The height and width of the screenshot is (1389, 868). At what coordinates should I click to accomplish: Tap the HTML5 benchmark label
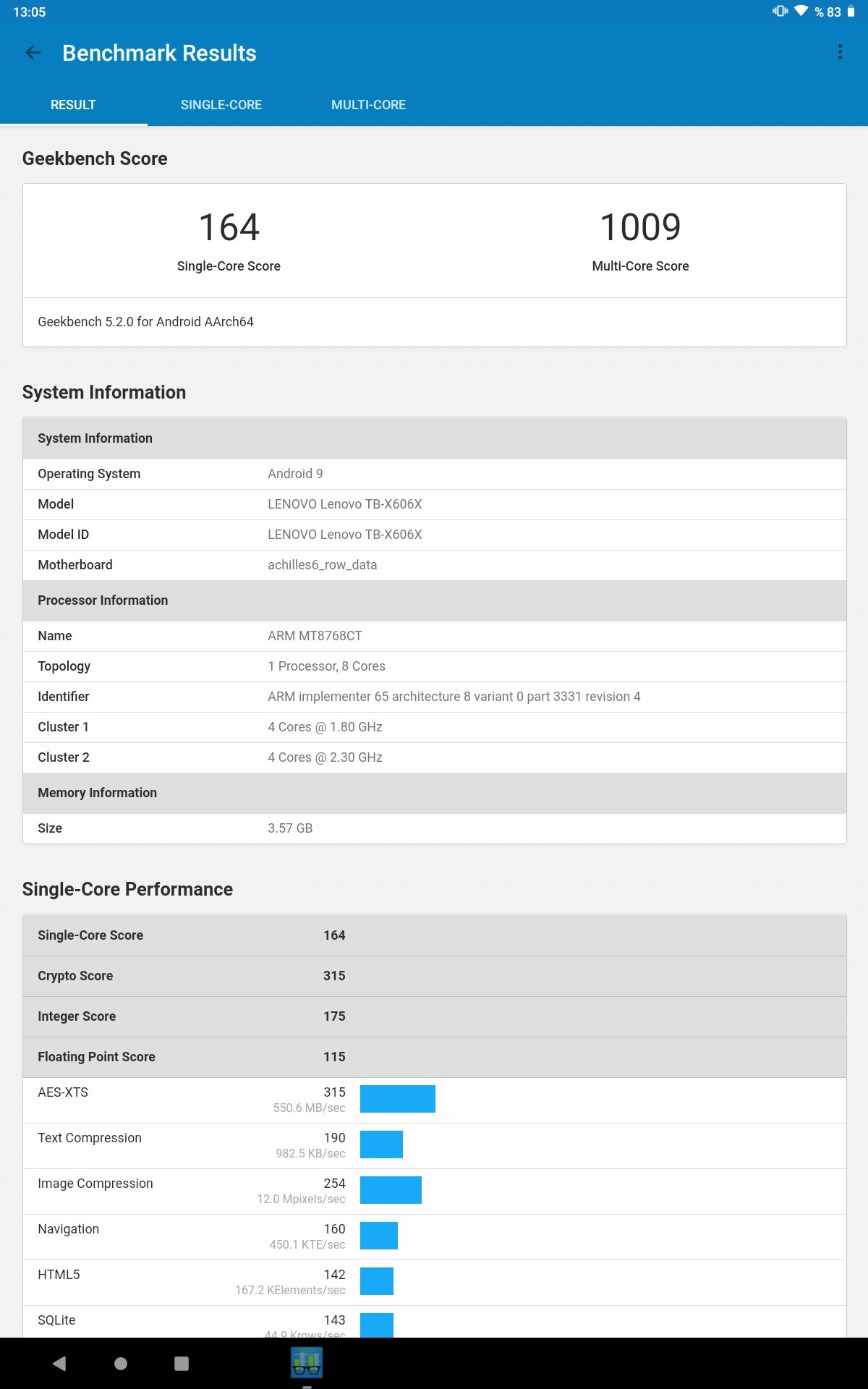pyautogui.click(x=59, y=1275)
